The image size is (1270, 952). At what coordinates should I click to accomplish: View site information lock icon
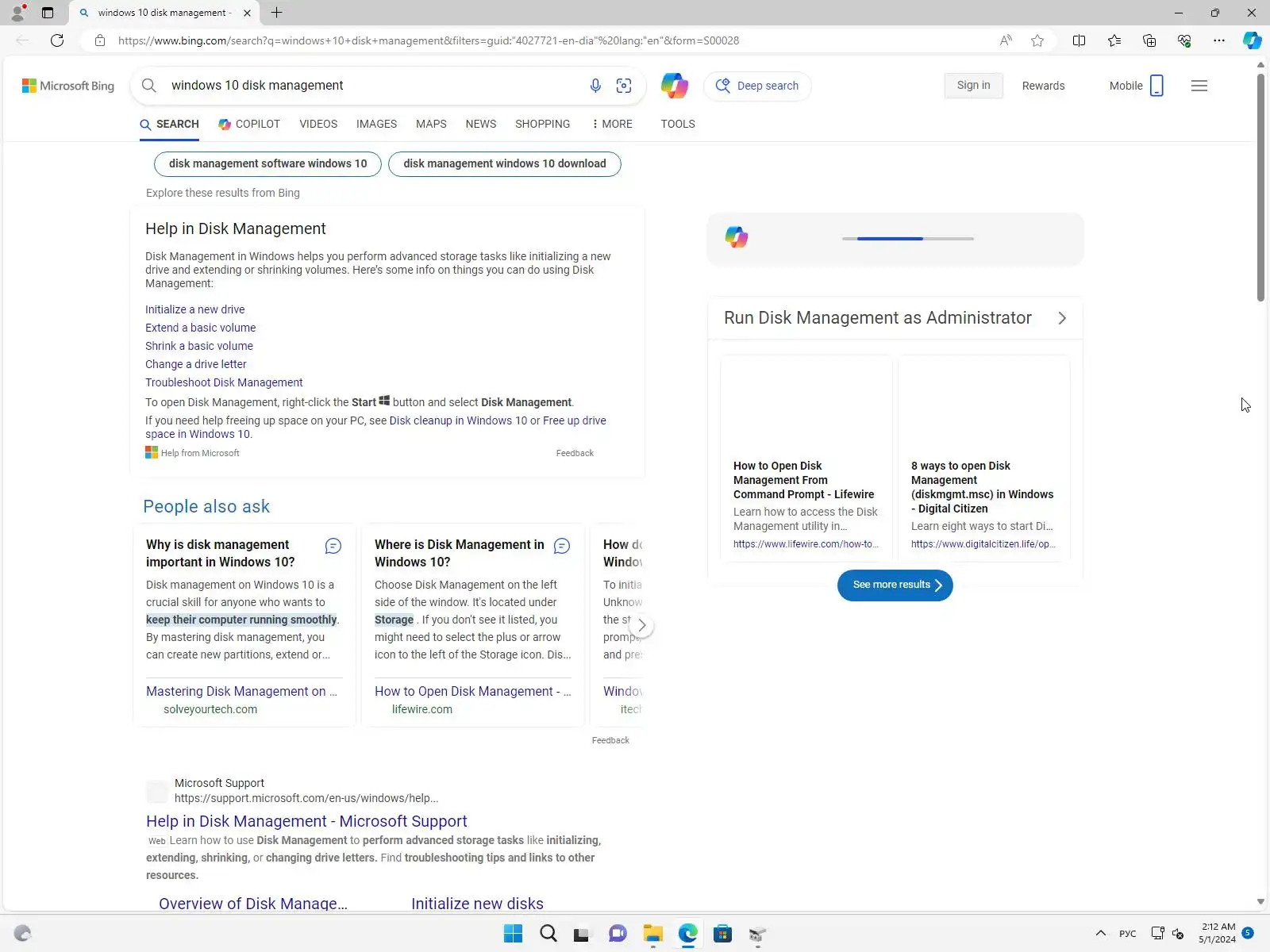coord(100,40)
